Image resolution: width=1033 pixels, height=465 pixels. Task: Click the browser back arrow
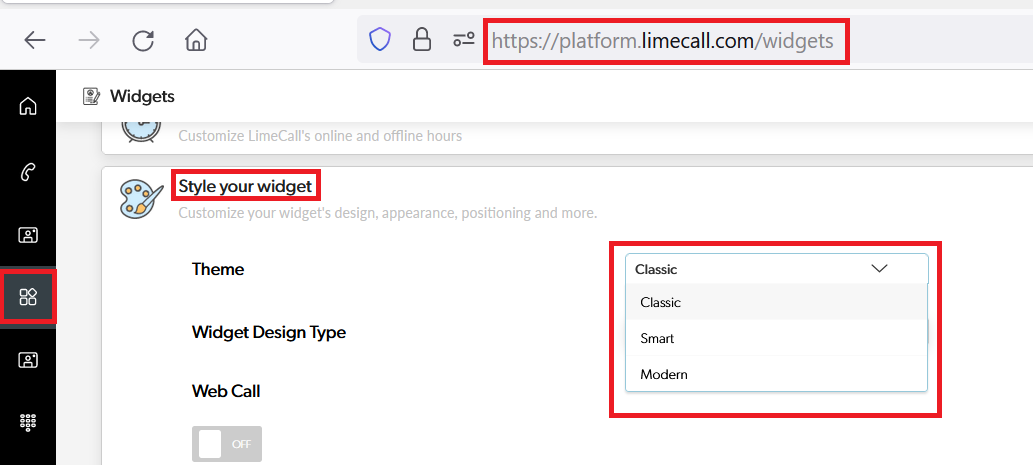(x=35, y=40)
